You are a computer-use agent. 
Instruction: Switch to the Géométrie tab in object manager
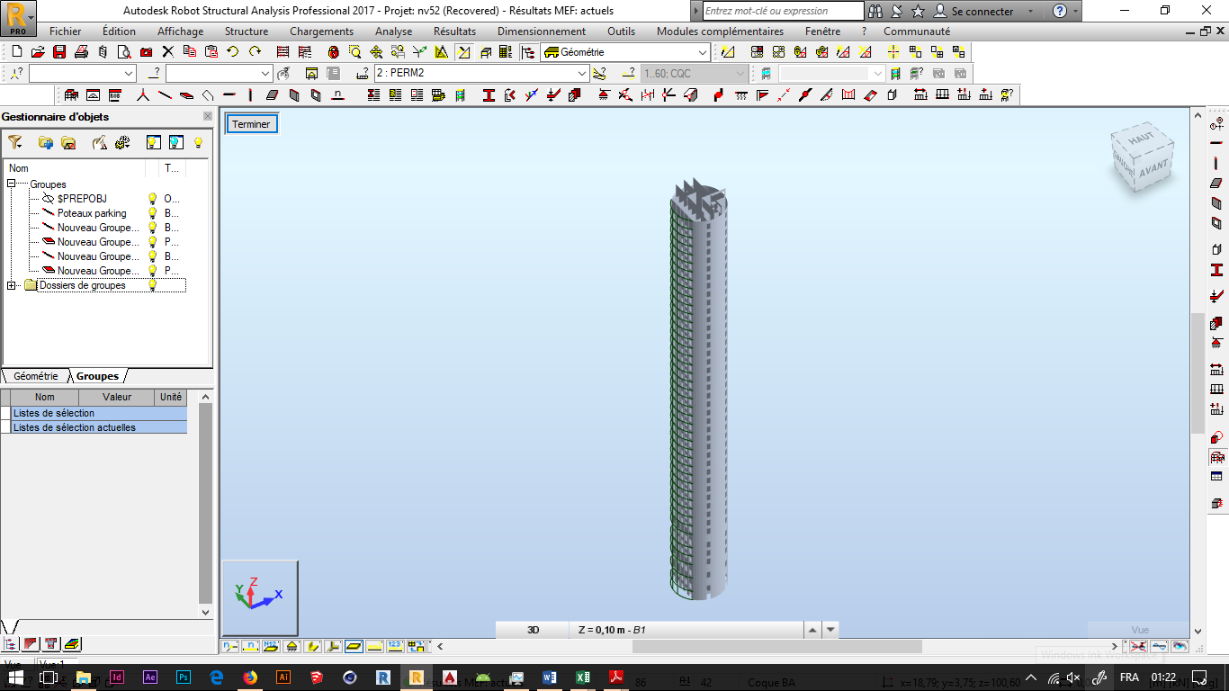35,376
